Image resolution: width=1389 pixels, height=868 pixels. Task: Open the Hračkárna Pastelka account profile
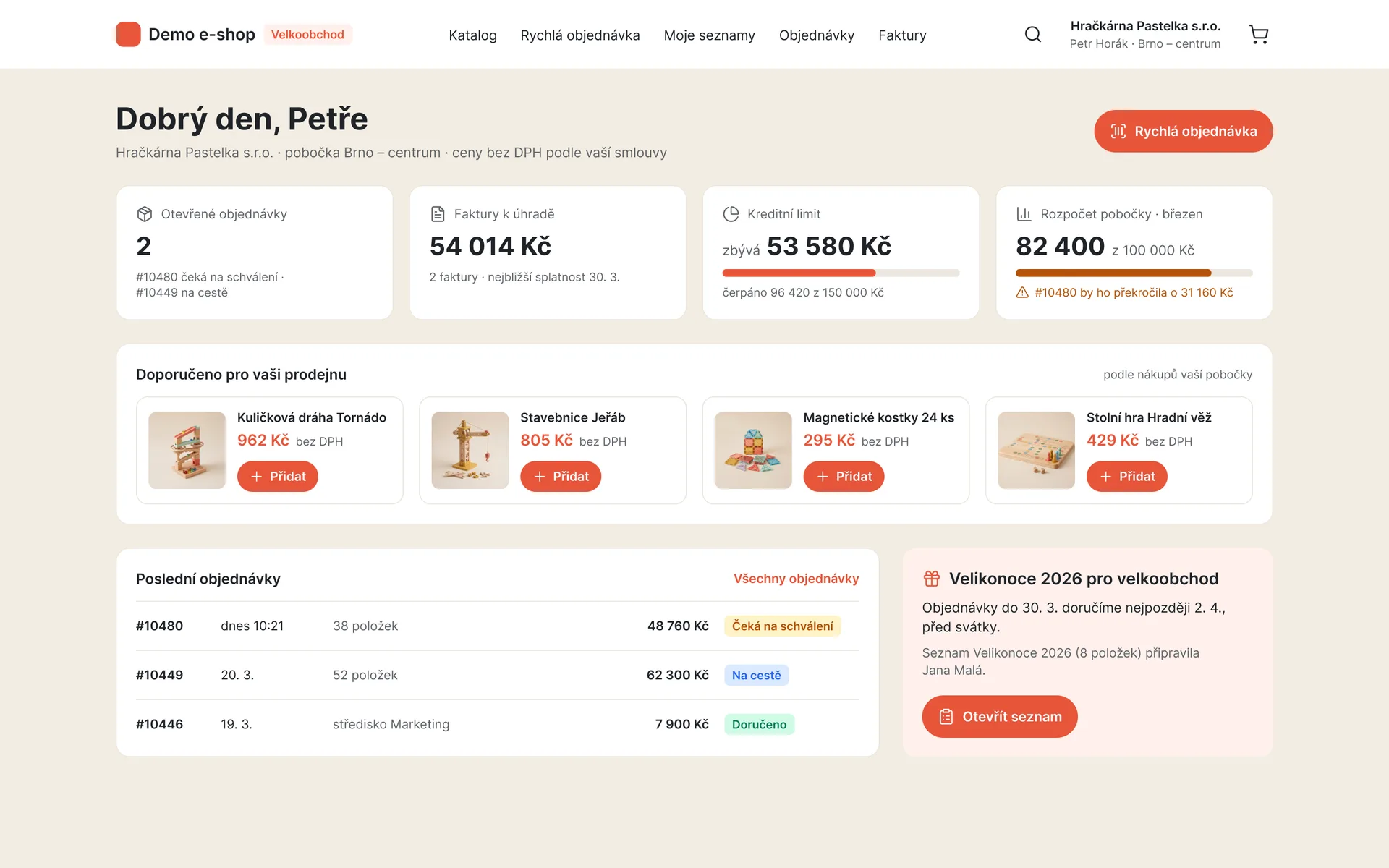[1145, 34]
